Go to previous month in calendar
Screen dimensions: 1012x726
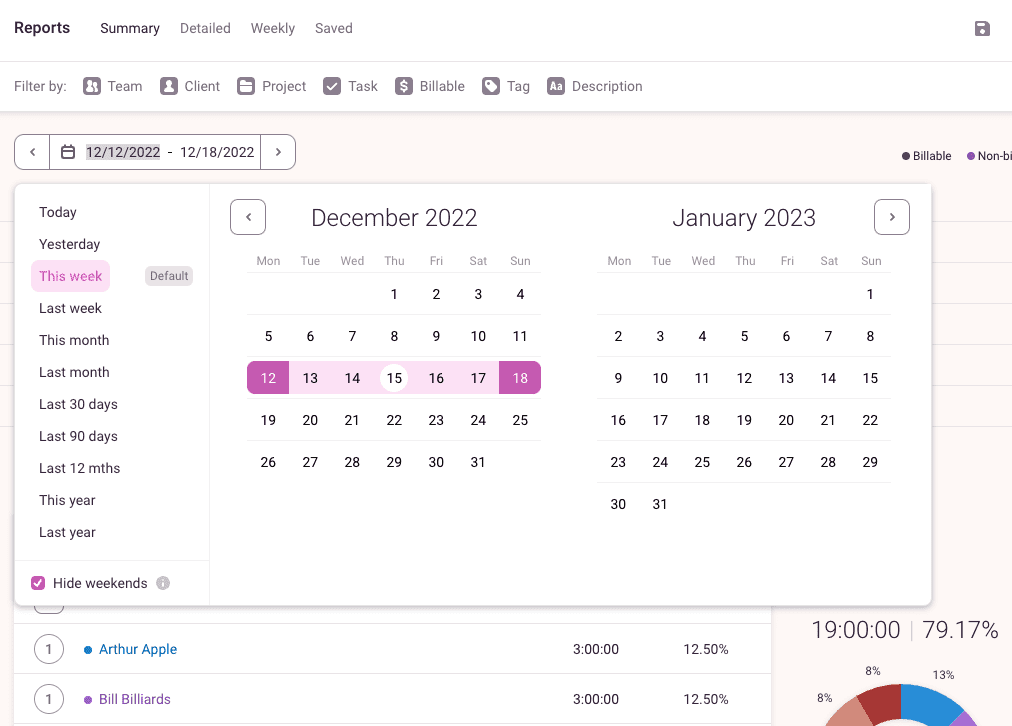pyautogui.click(x=248, y=217)
